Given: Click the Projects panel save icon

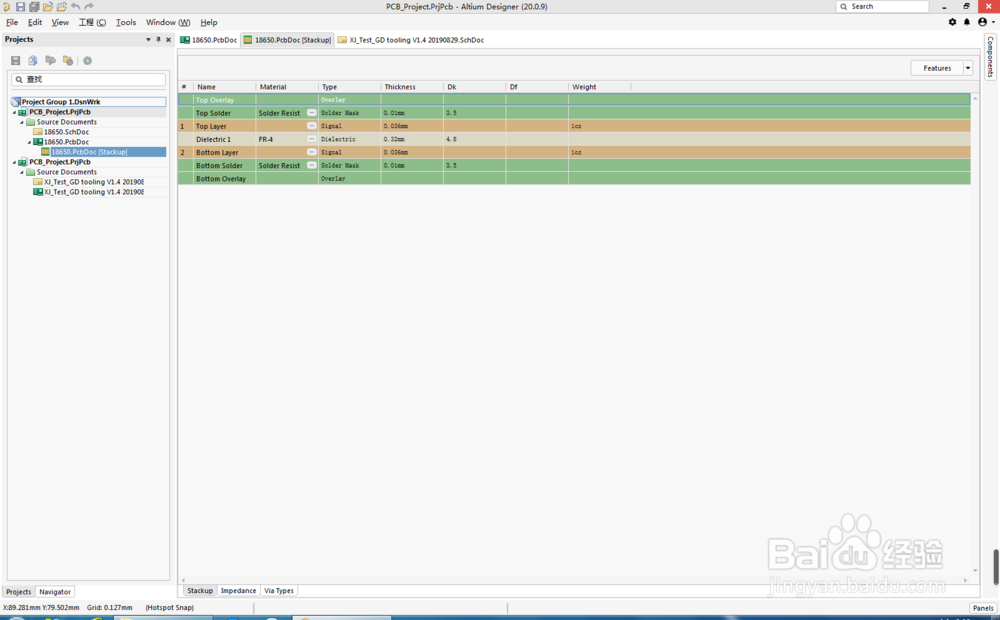Looking at the screenshot, I should point(16,61).
